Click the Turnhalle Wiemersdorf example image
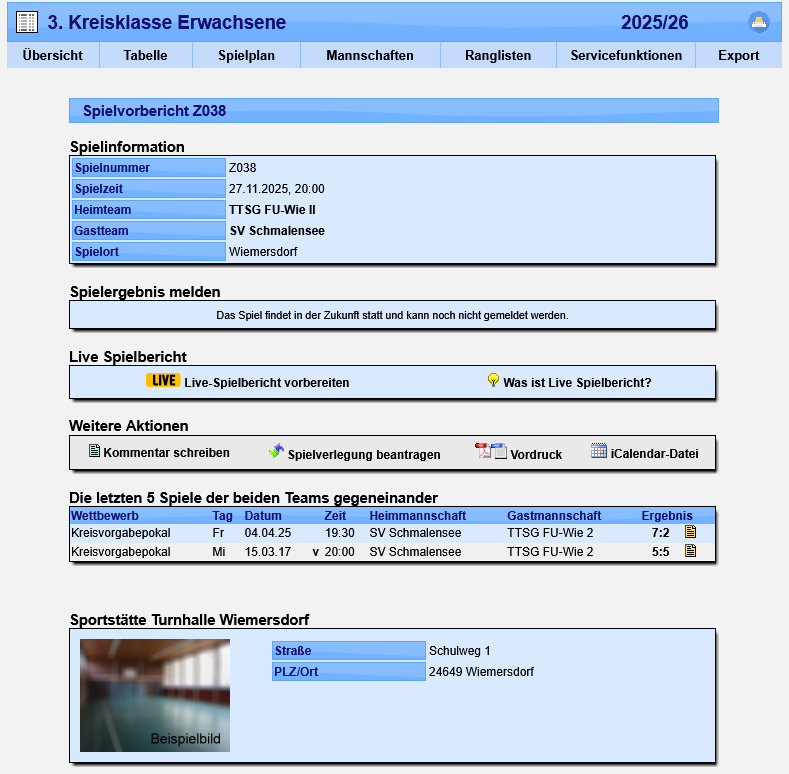 [155, 695]
